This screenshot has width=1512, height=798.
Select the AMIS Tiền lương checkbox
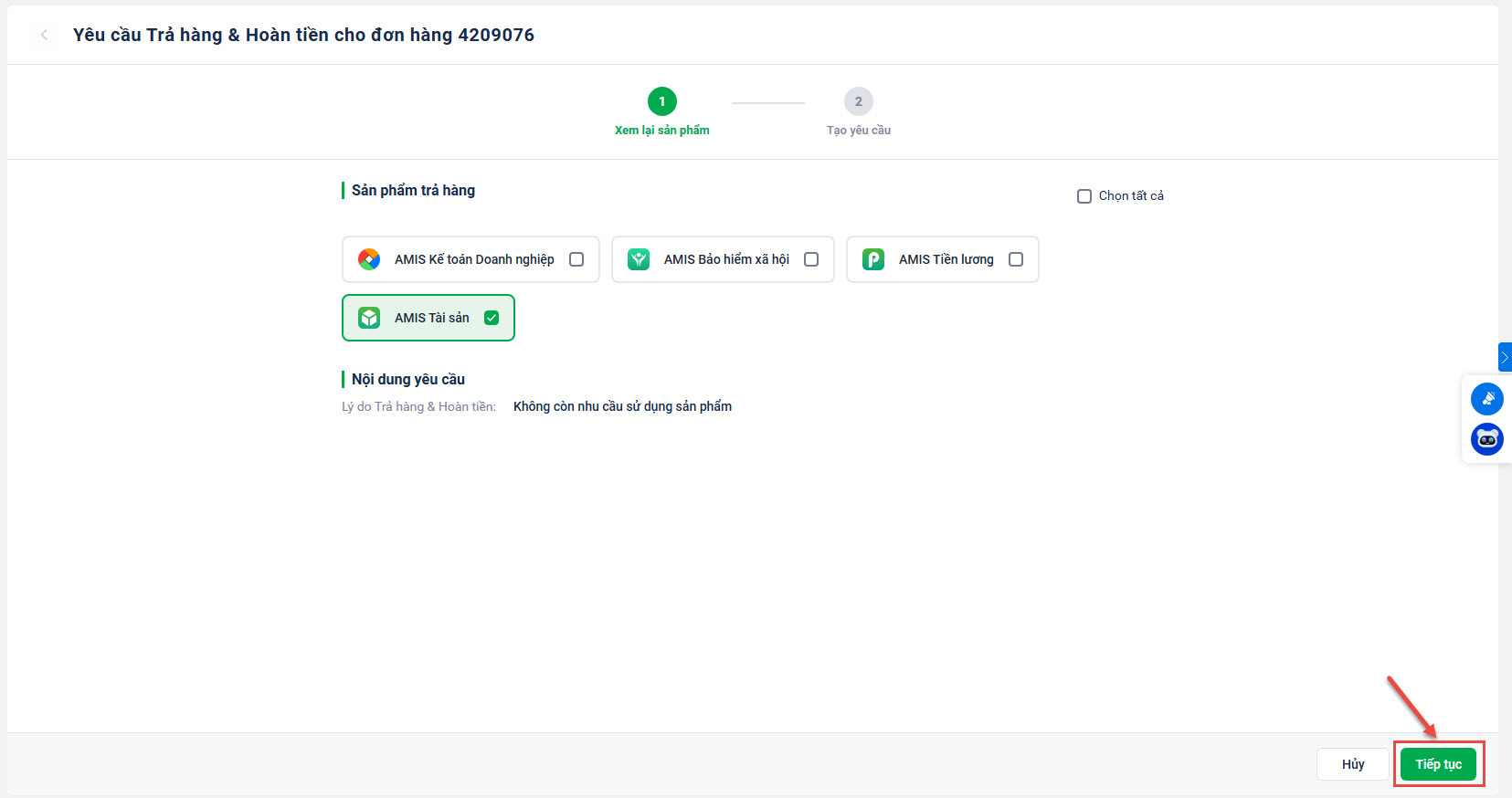(1016, 259)
